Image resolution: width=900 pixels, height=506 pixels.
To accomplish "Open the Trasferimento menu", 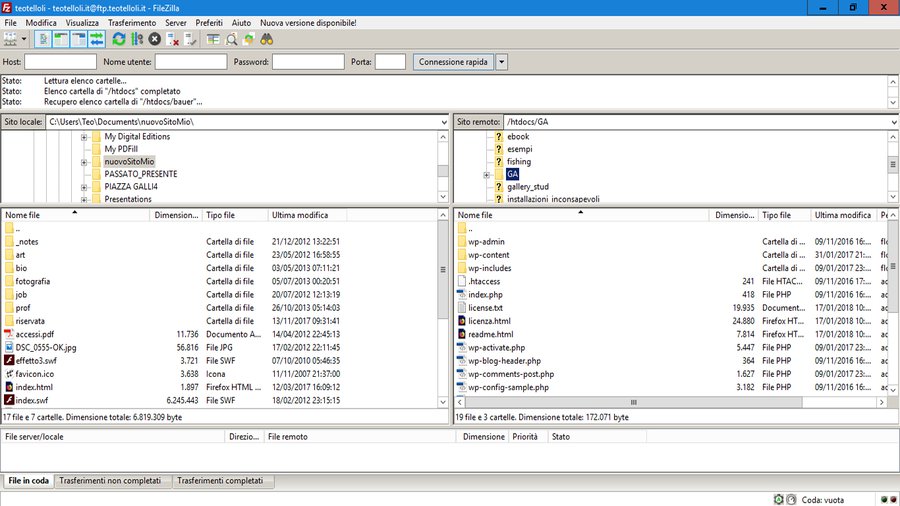I will coord(132,21).
